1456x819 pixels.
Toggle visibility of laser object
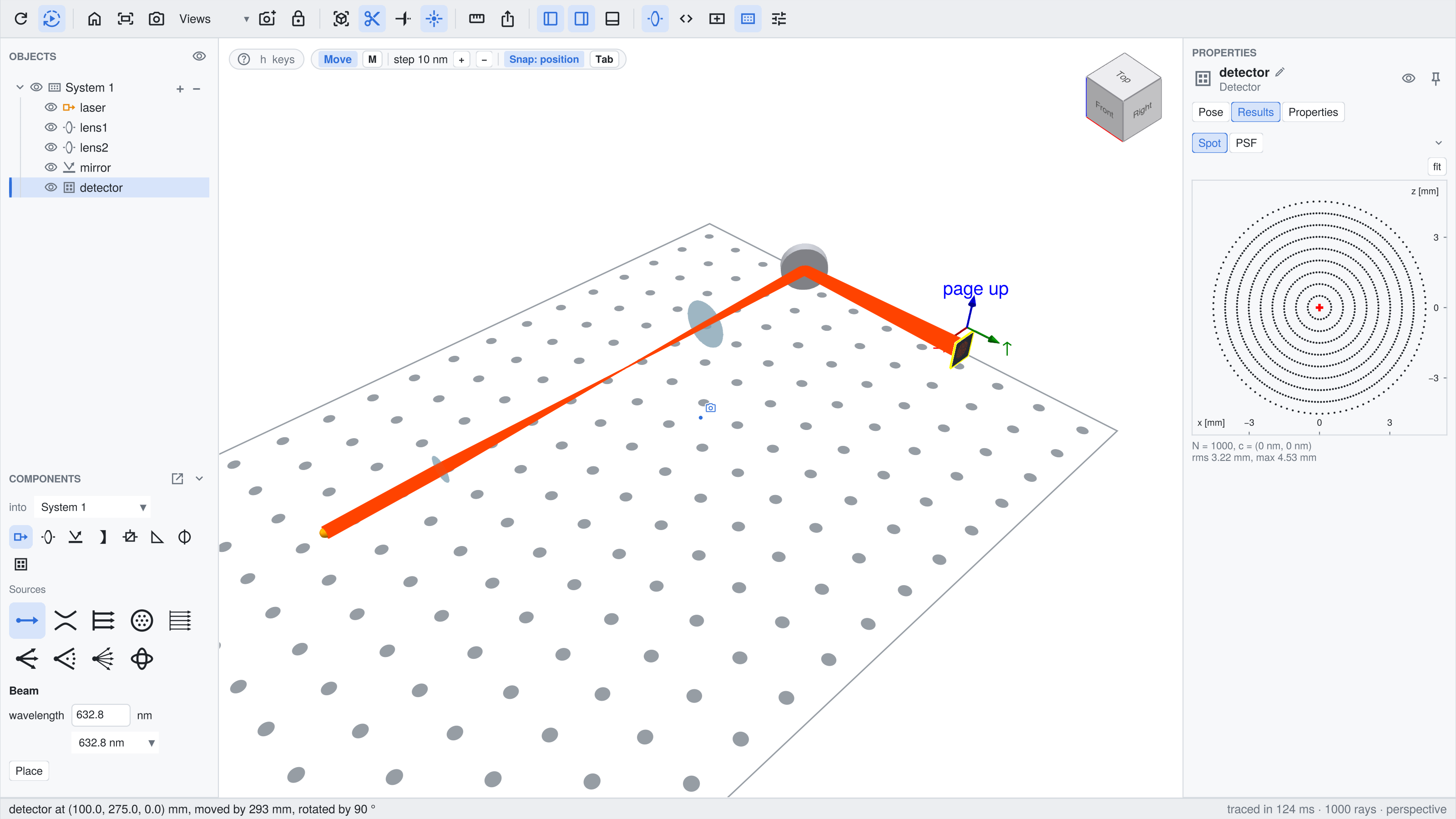click(x=51, y=107)
